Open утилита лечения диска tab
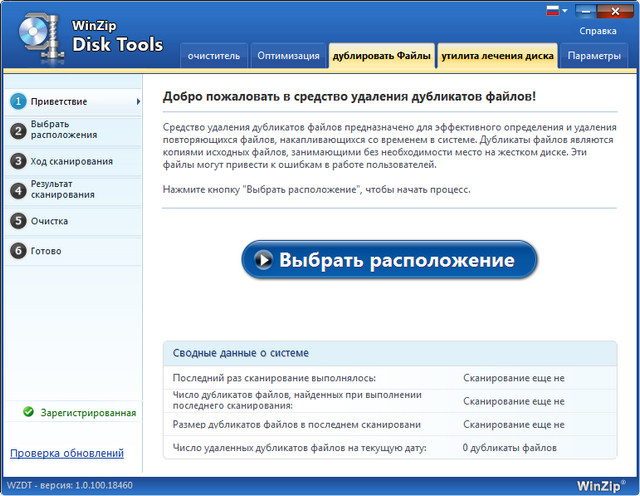 497,56
